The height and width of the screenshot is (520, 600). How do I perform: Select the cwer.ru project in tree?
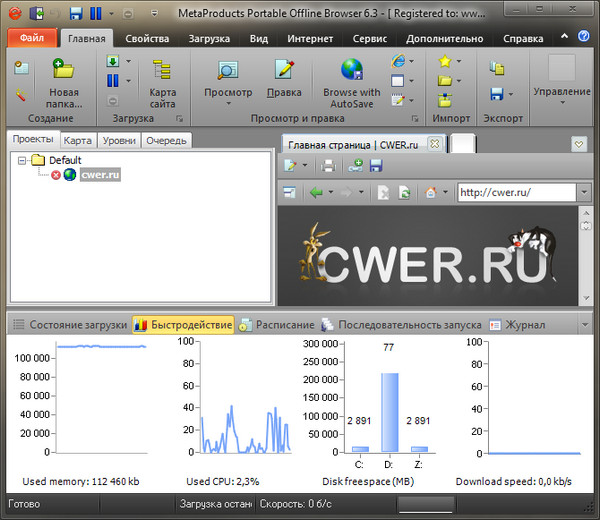point(100,175)
